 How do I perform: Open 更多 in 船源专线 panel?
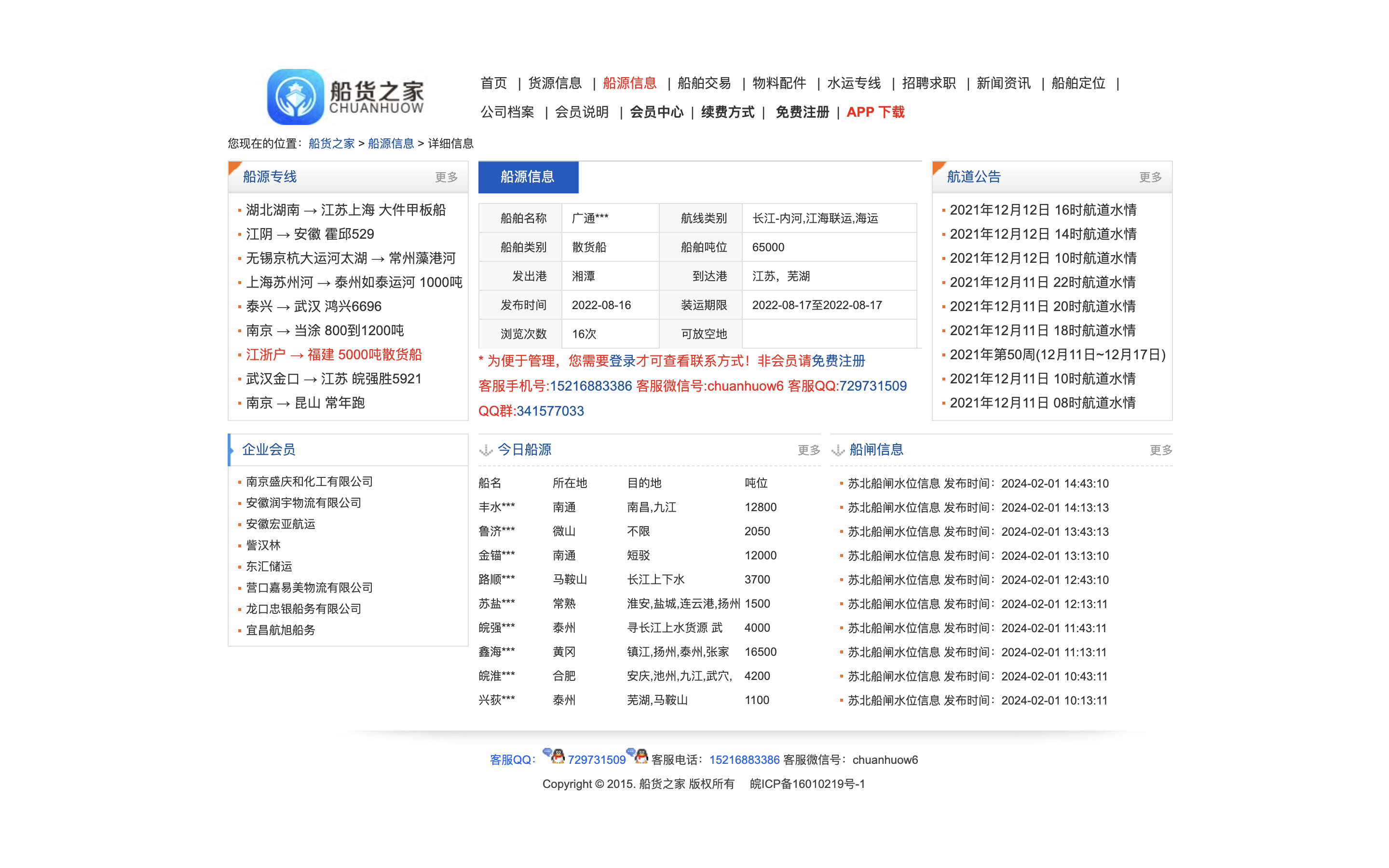tap(446, 177)
